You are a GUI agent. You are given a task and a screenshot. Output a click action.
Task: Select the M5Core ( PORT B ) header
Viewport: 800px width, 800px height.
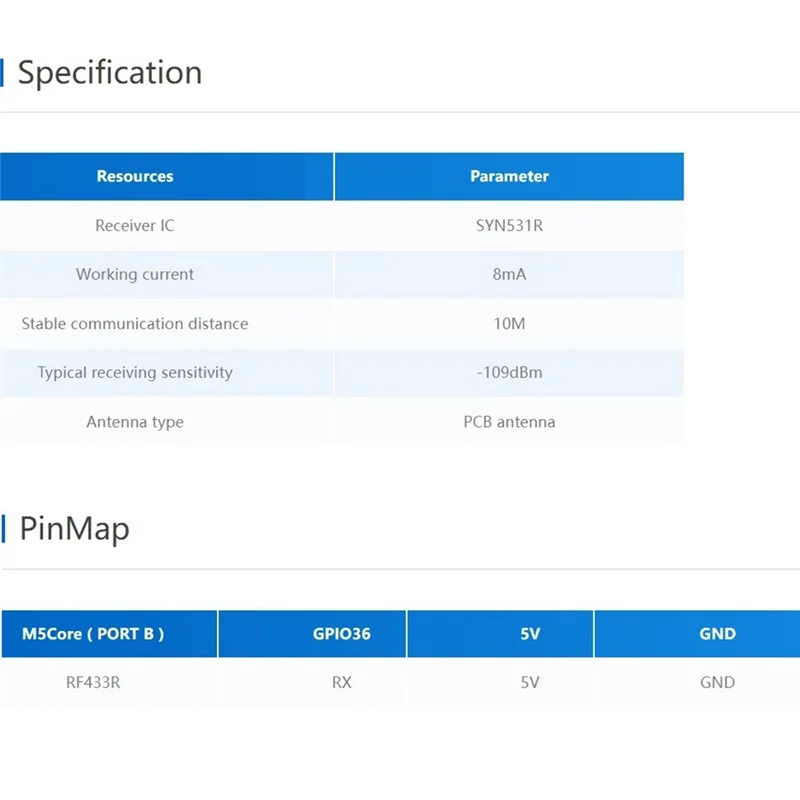[x=93, y=633]
